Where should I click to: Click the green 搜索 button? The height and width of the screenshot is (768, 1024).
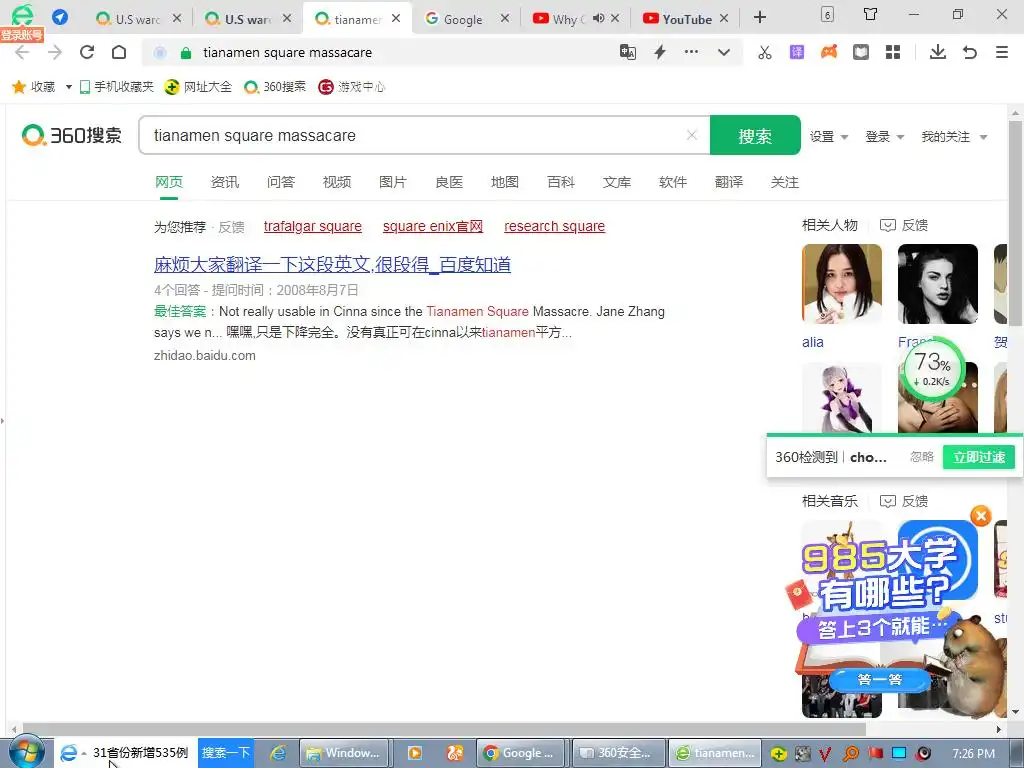click(x=755, y=135)
